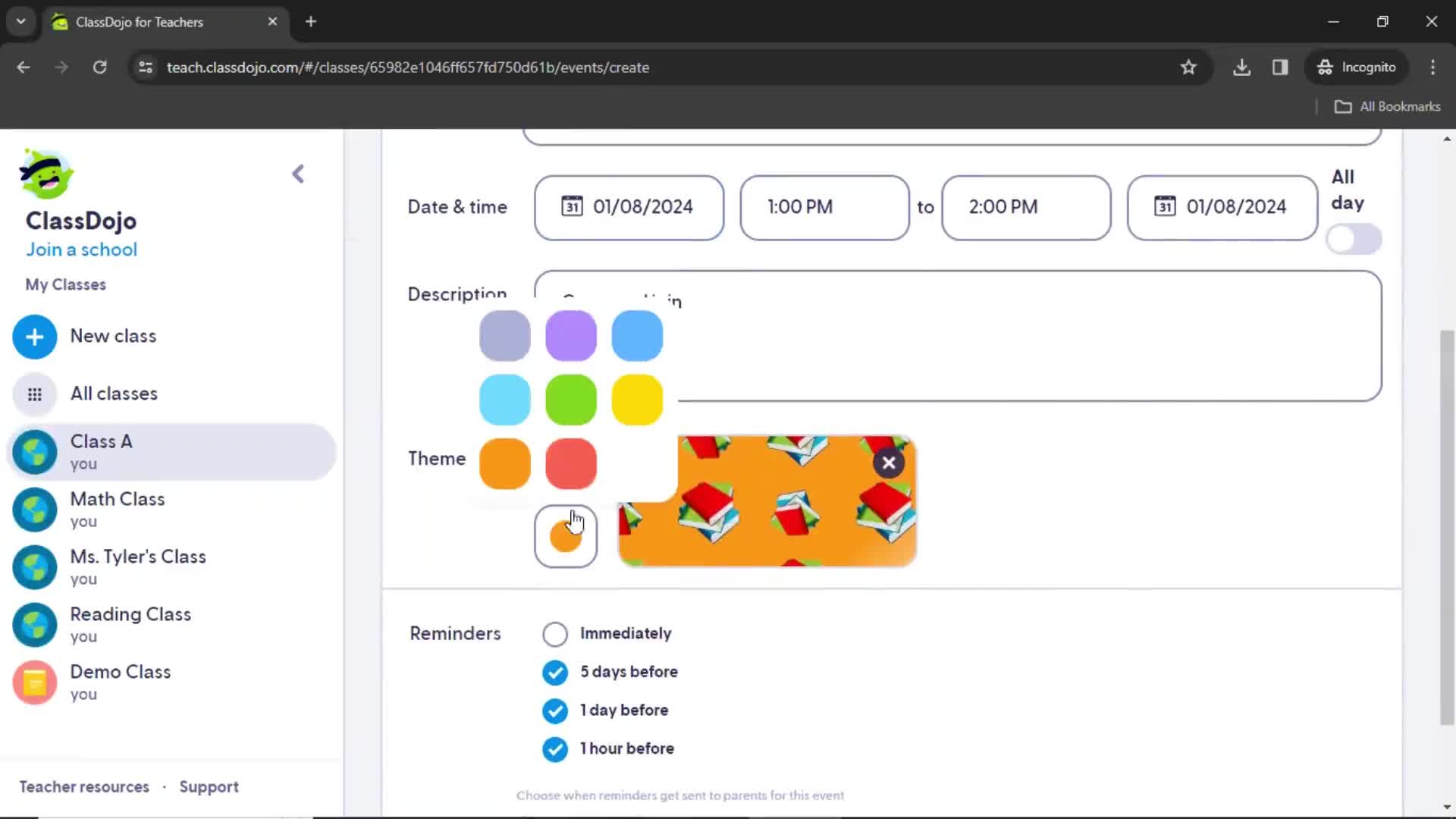Open Ms. Tyler's Class

pyautogui.click(x=171, y=567)
